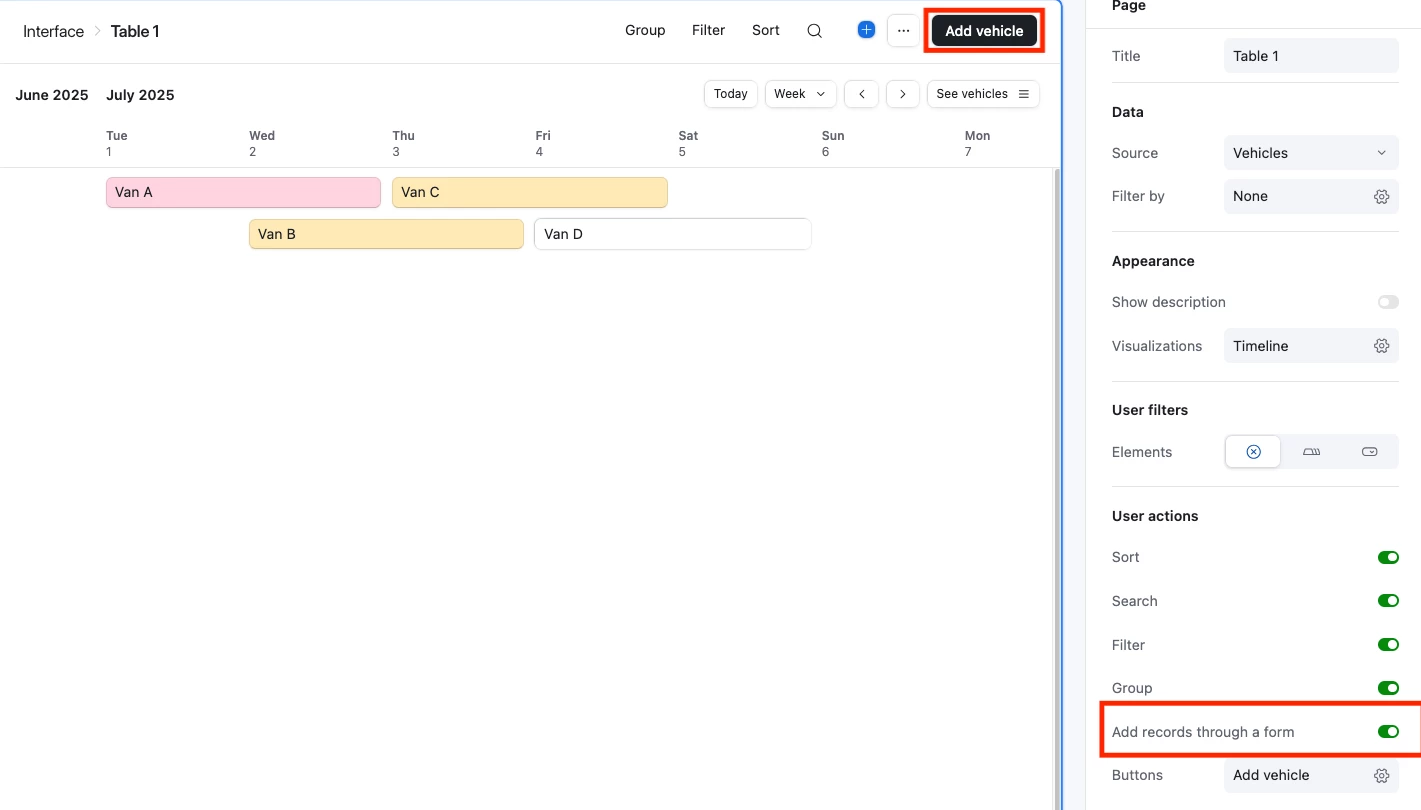Edit the page Title field Table 1
Viewport: 1421px width, 810px height.
click(x=1311, y=56)
